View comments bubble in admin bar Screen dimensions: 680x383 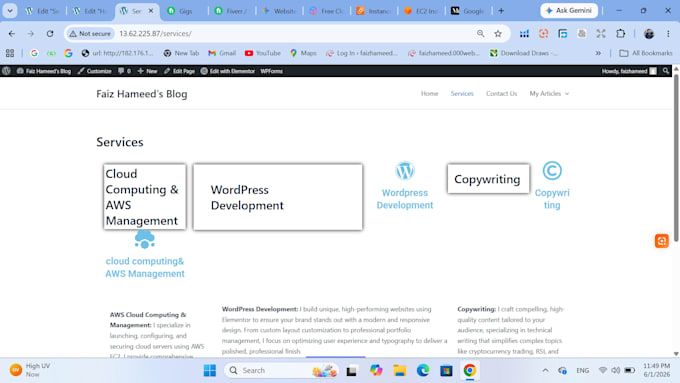tap(124, 71)
